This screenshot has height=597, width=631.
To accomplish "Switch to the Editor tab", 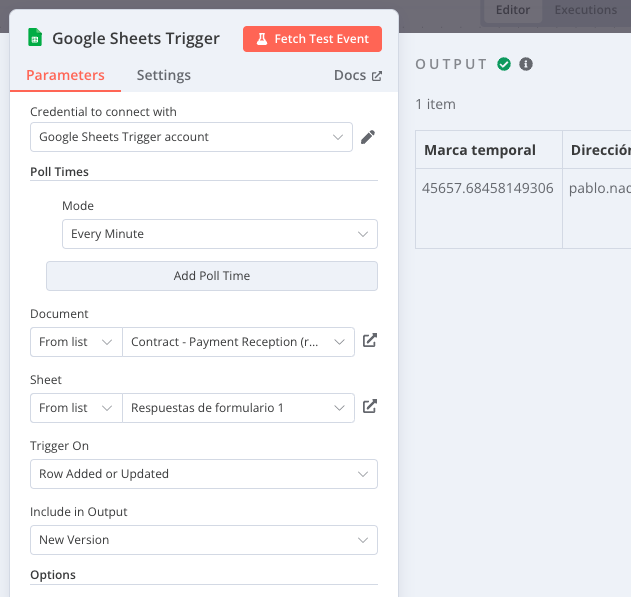I will [x=512, y=10].
